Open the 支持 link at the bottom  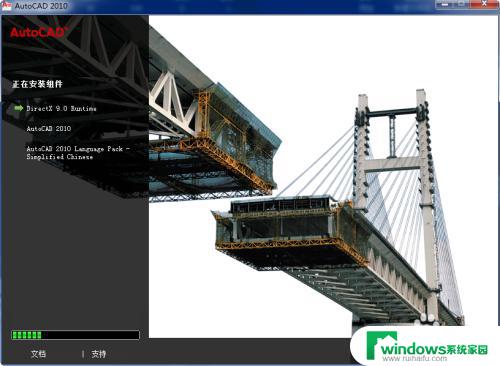98,354
